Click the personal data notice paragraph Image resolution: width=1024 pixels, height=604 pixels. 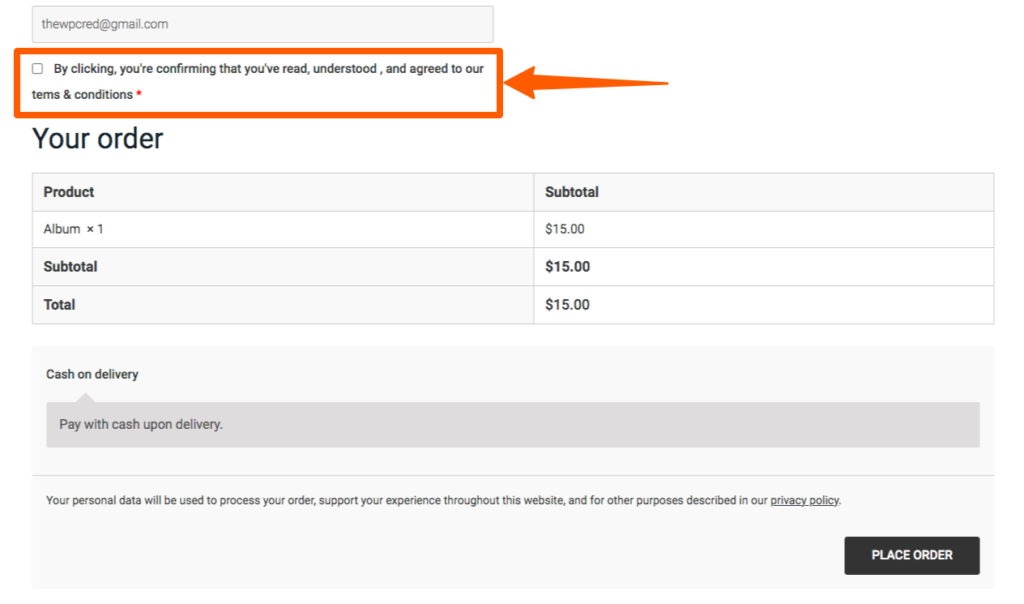443,500
